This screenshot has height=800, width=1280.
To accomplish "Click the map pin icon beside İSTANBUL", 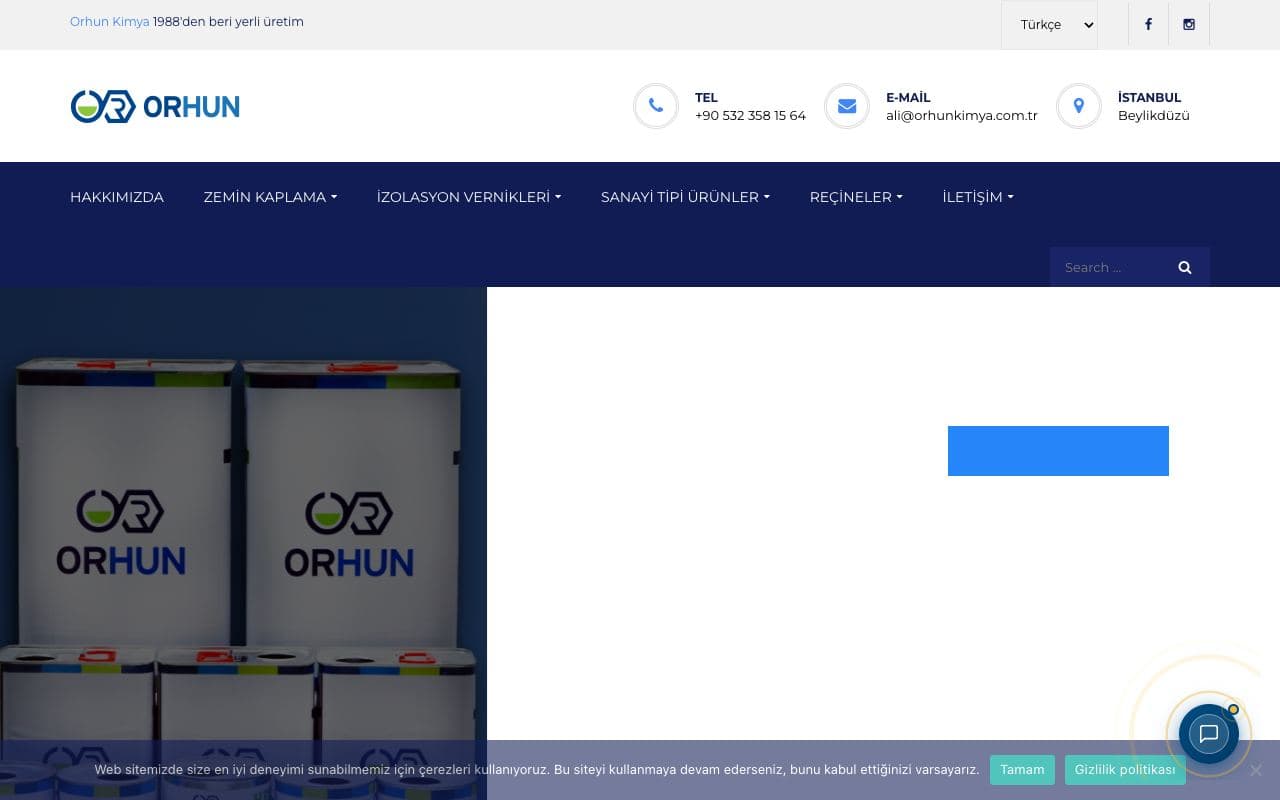I will pyautogui.click(x=1079, y=106).
